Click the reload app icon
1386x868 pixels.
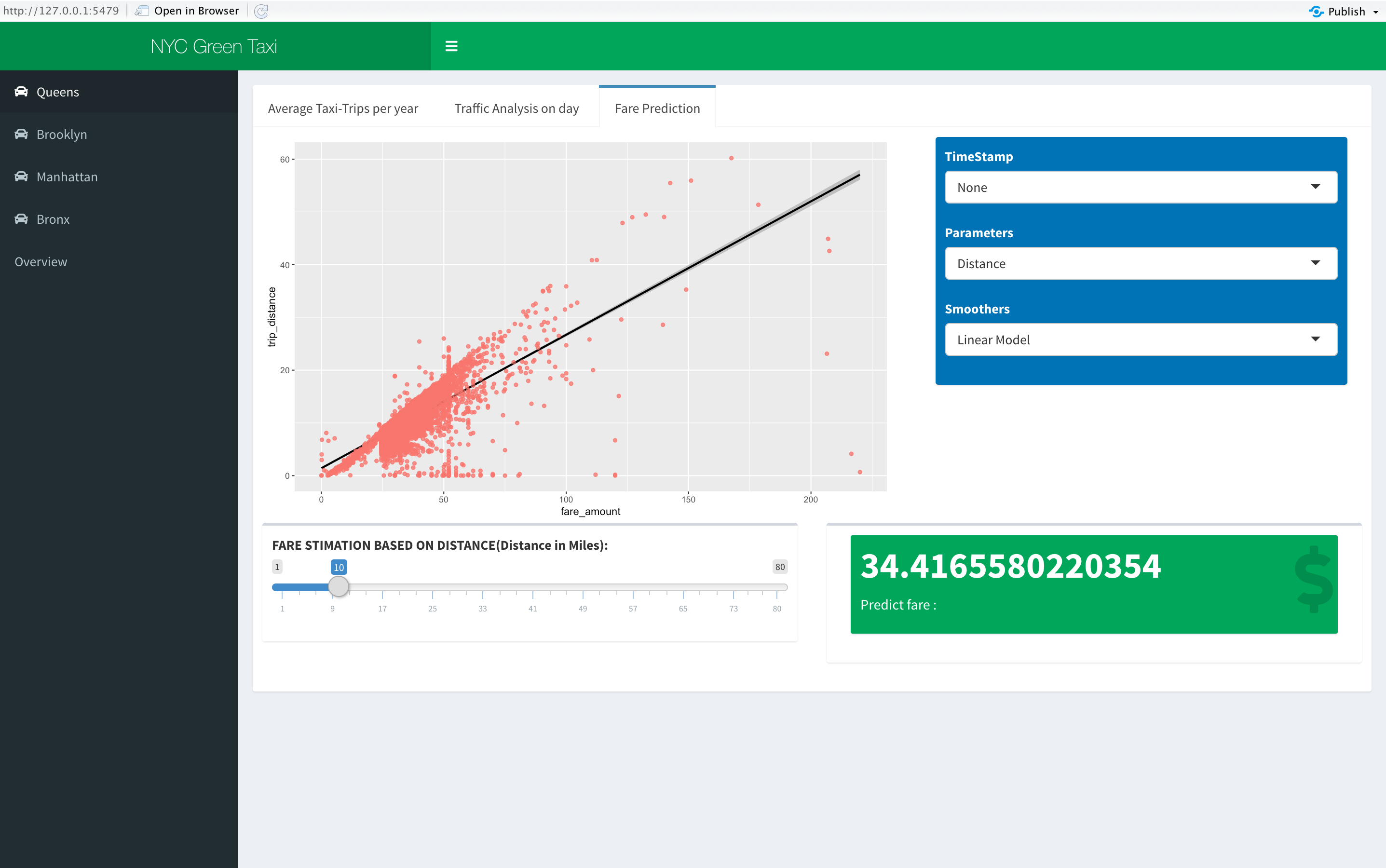click(262, 10)
